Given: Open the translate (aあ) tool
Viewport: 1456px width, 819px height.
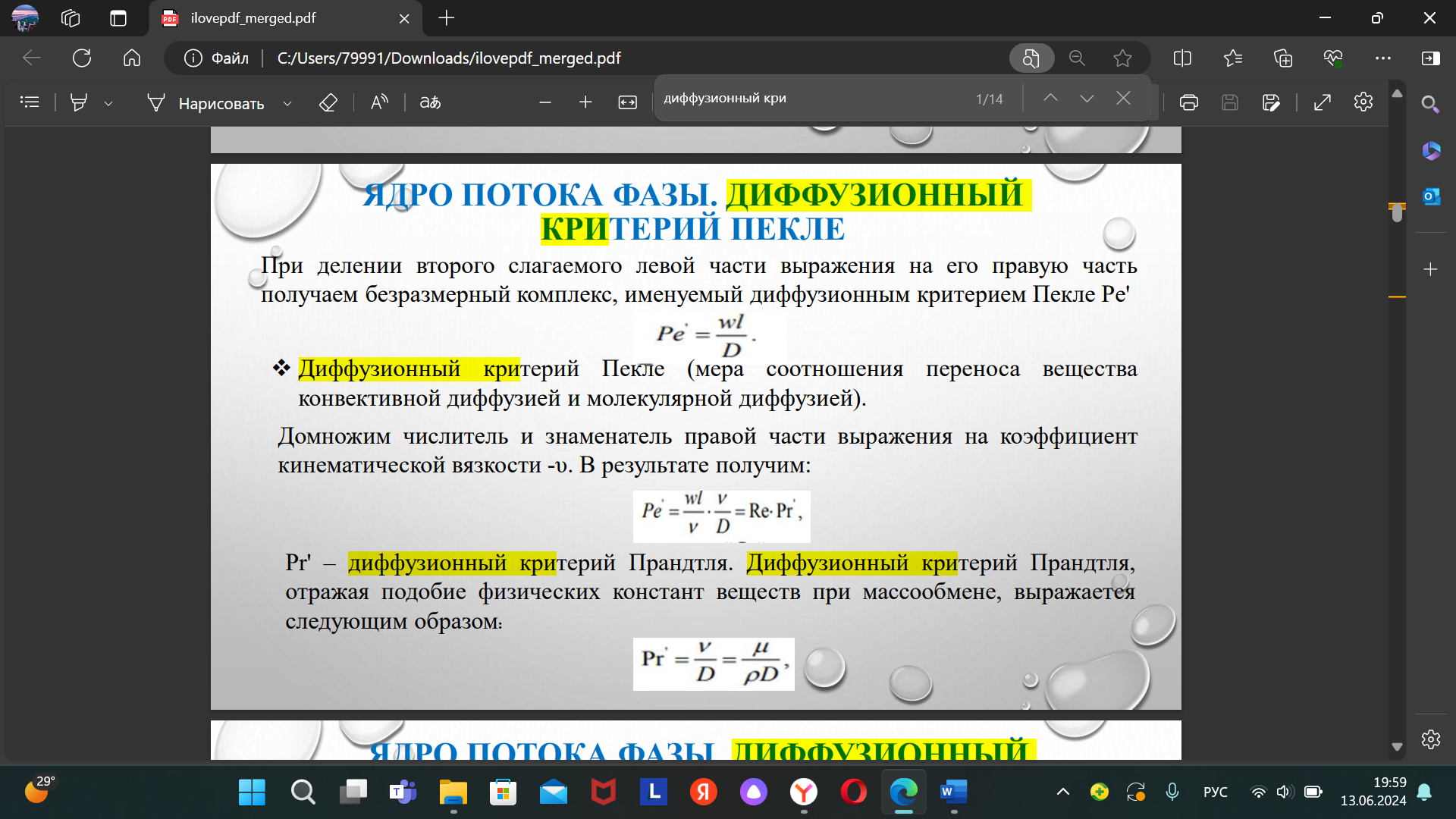Looking at the screenshot, I should click(430, 102).
